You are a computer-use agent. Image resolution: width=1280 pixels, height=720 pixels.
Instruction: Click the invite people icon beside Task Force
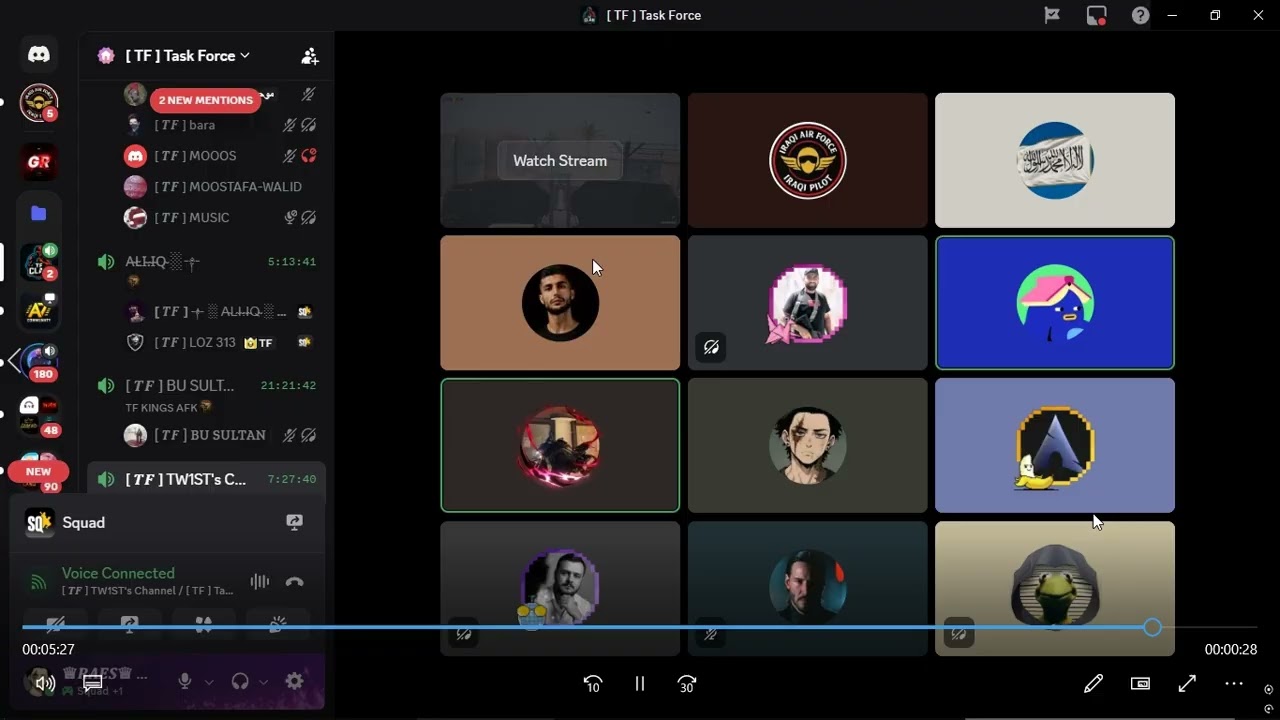[310, 56]
